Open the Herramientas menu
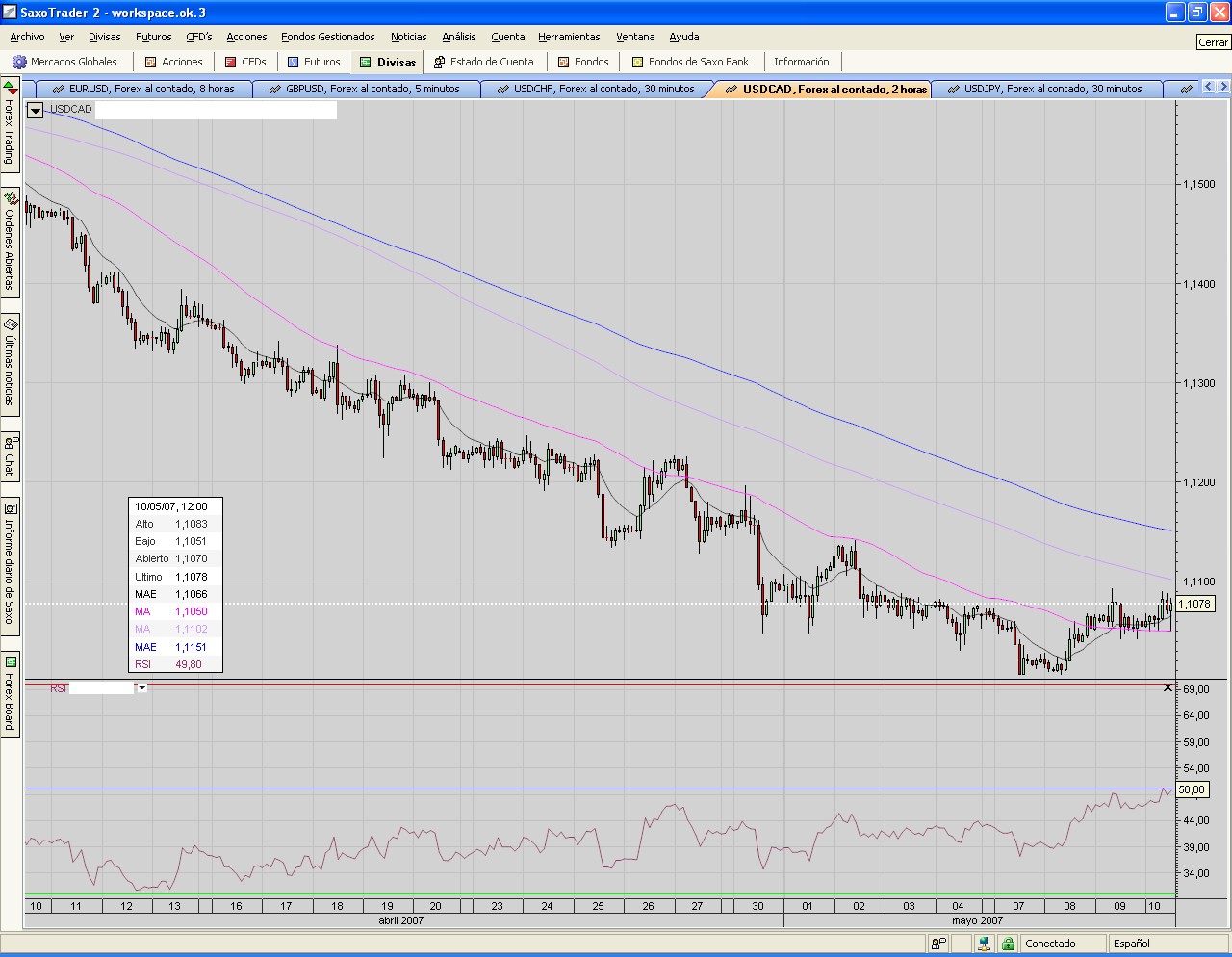Viewport: 1232px width, 957px height. 569,37
